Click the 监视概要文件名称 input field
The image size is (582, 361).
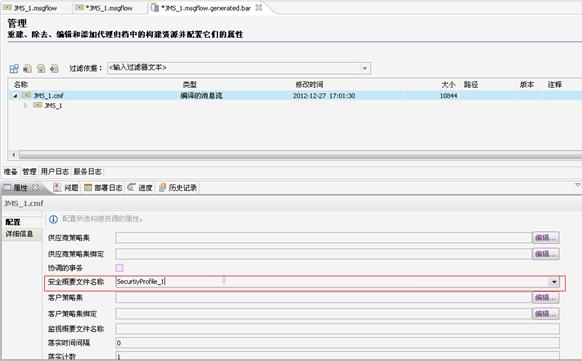337,329
